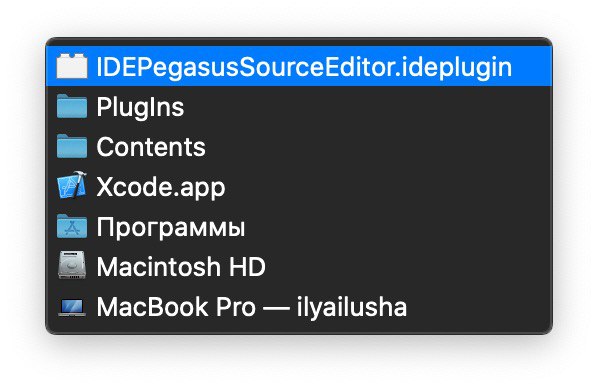Screen dimensions: 598x388
Task: Choose PlugIns from the path menu
Action: coord(299,106)
